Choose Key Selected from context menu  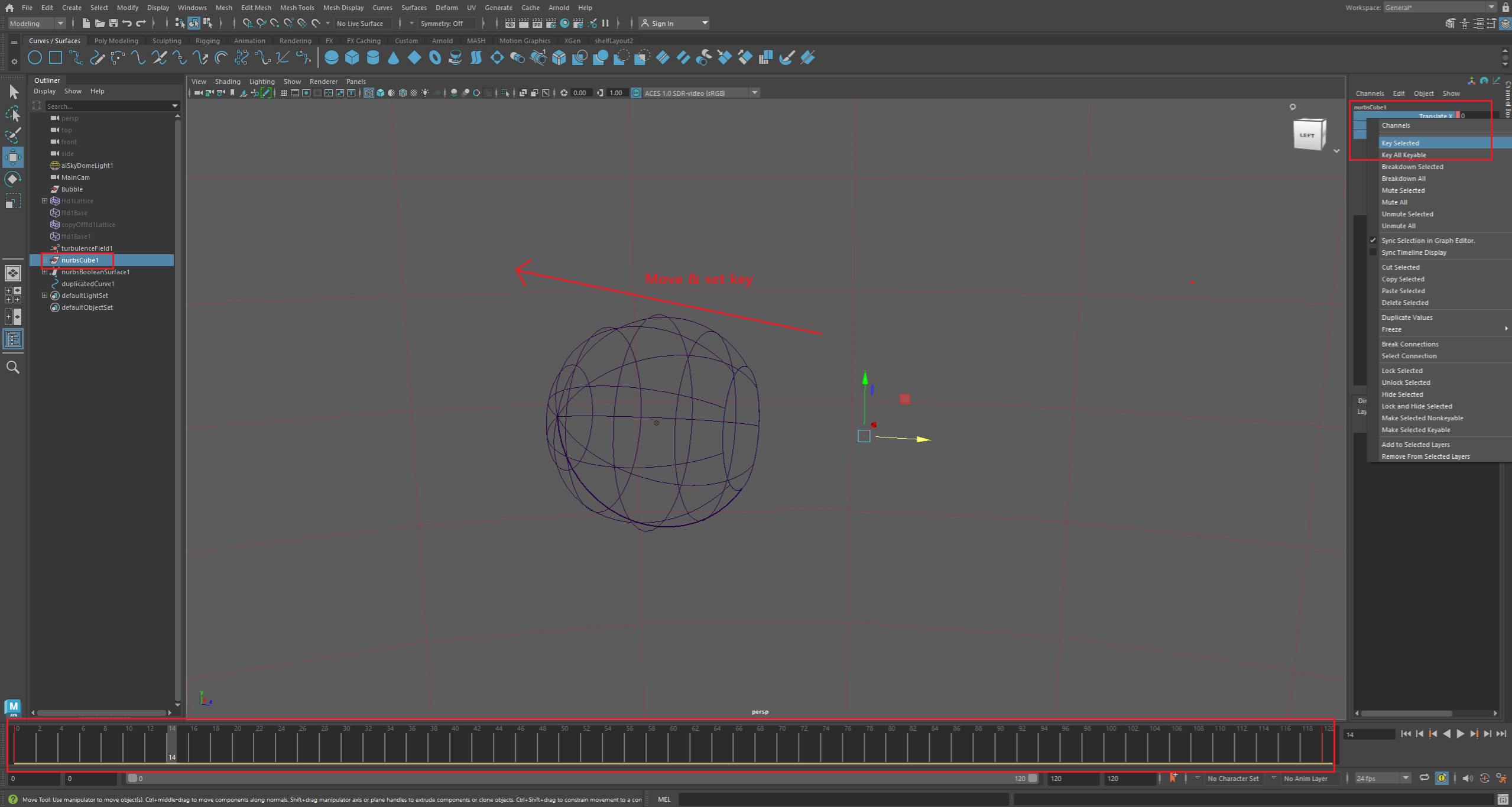pyautogui.click(x=1400, y=143)
